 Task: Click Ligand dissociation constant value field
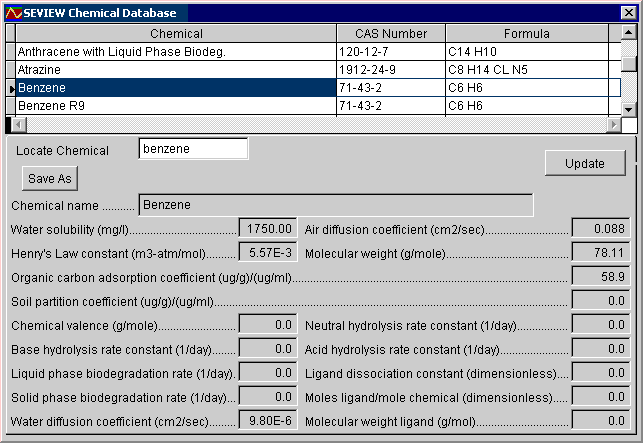(x=601, y=373)
